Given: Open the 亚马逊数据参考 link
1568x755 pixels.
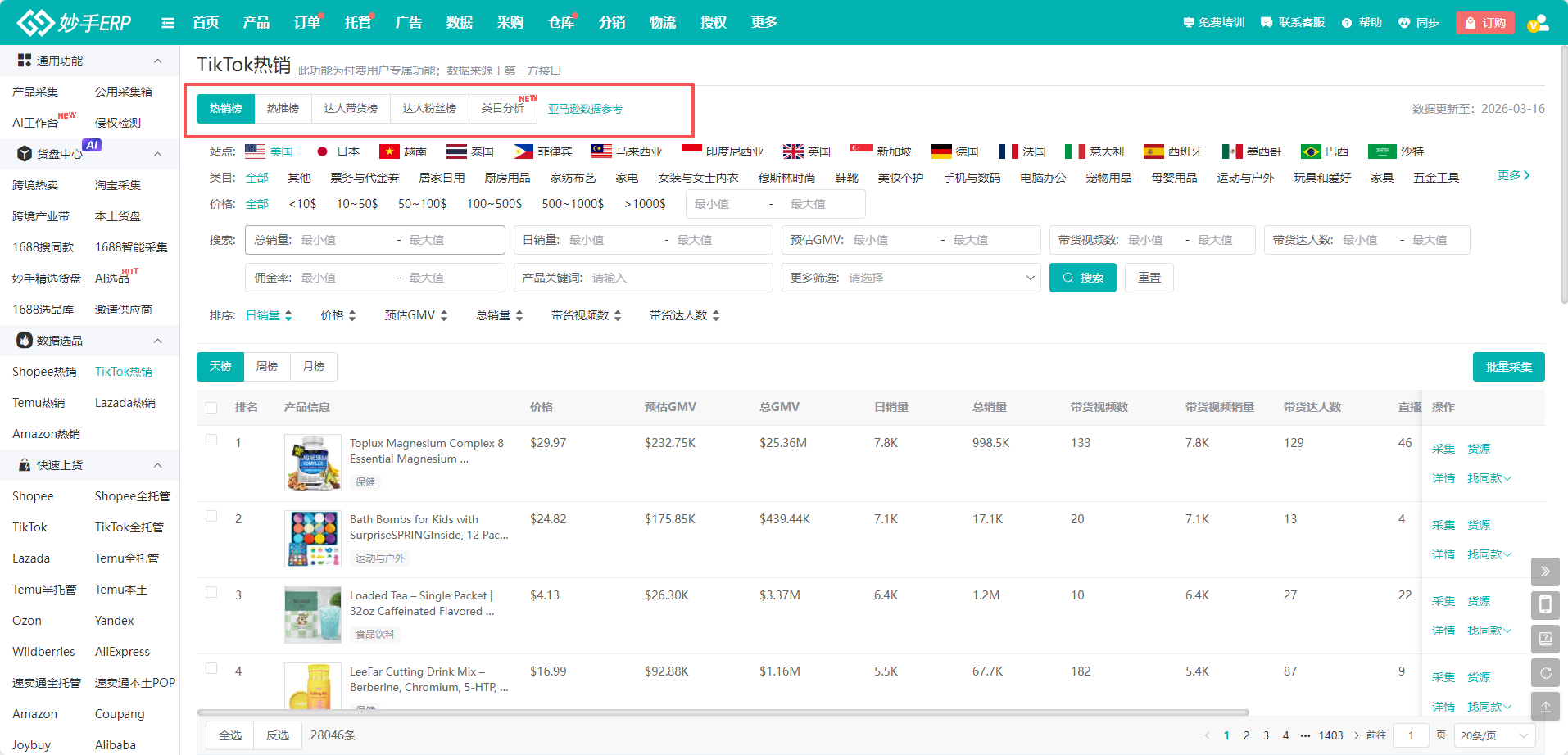Looking at the screenshot, I should click(585, 109).
